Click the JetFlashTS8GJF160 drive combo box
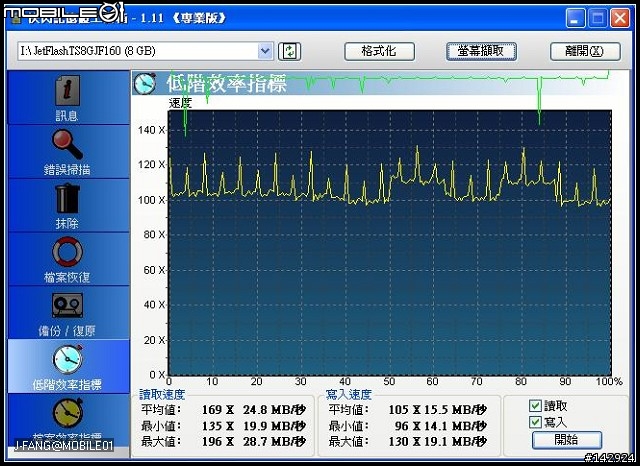 [x=145, y=51]
